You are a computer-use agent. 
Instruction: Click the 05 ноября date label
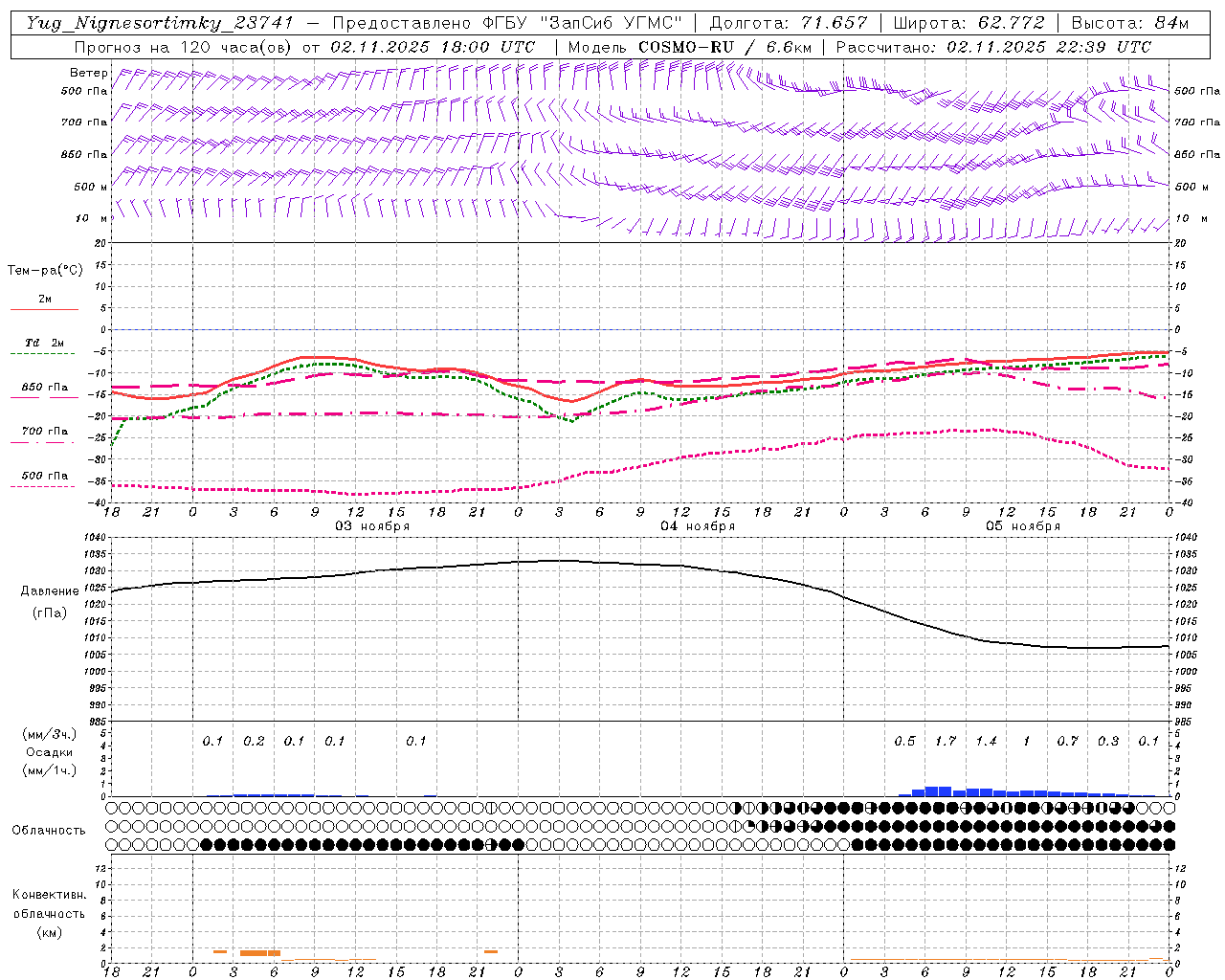click(1023, 526)
